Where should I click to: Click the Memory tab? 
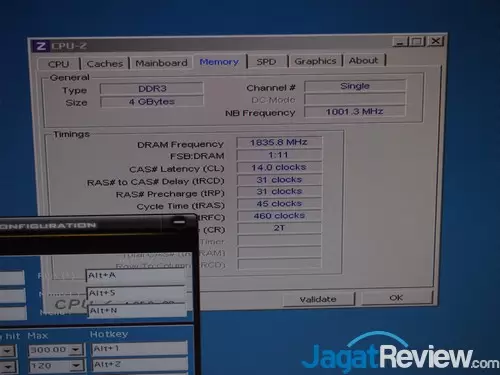tap(219, 62)
